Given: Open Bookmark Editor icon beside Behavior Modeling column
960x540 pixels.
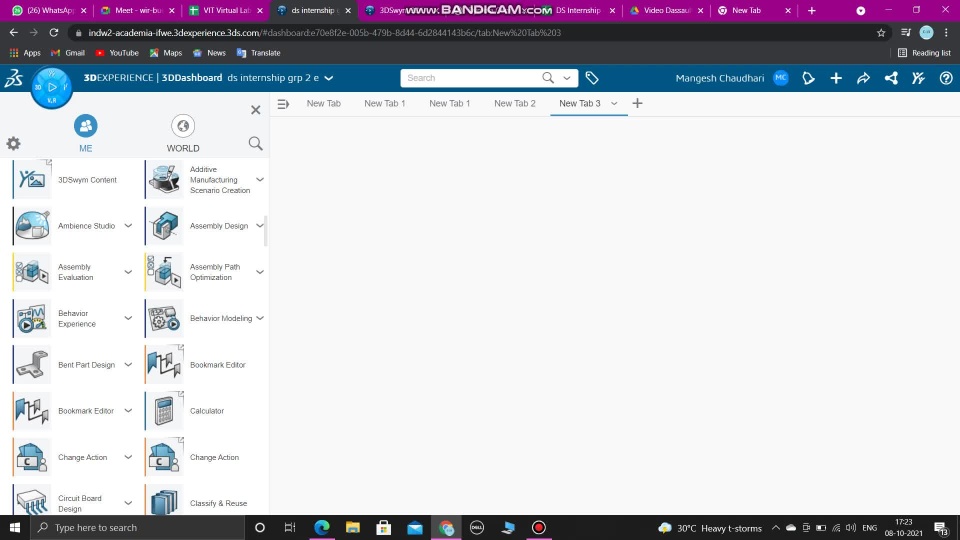Looking at the screenshot, I should [x=164, y=364].
